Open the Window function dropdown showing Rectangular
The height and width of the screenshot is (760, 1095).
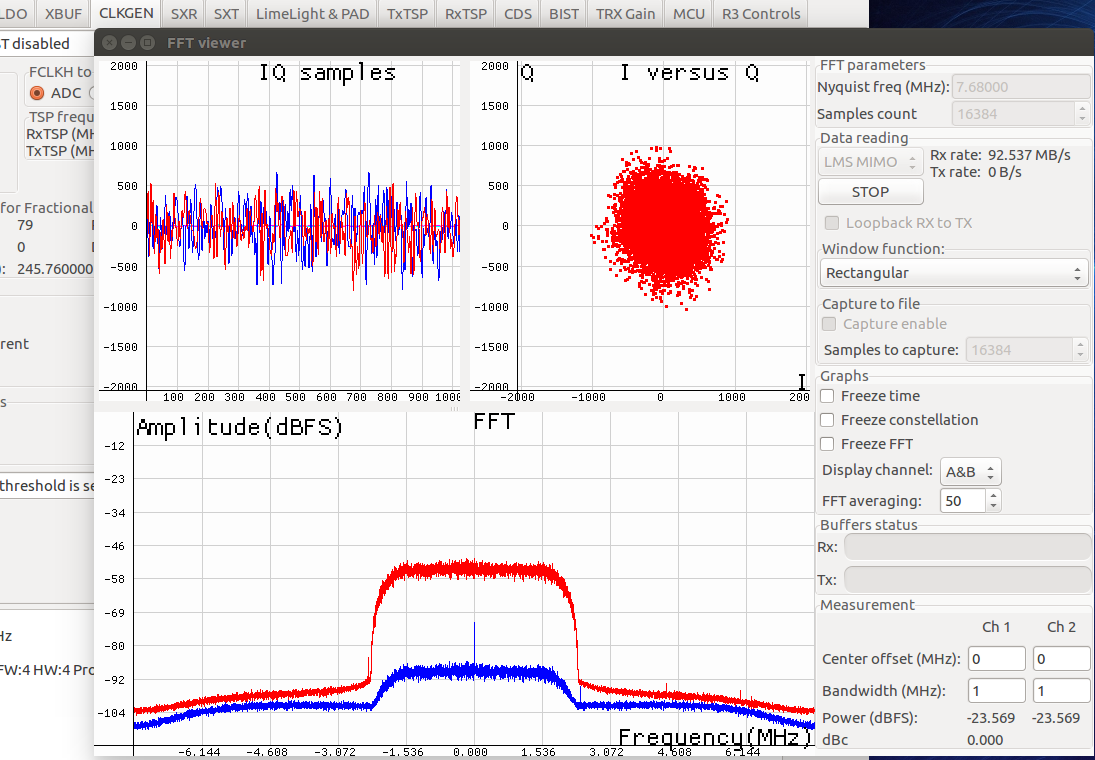(x=953, y=273)
